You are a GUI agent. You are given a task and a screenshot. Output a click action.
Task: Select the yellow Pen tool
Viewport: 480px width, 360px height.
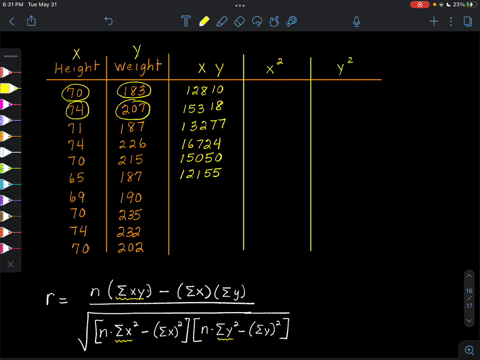(204, 21)
